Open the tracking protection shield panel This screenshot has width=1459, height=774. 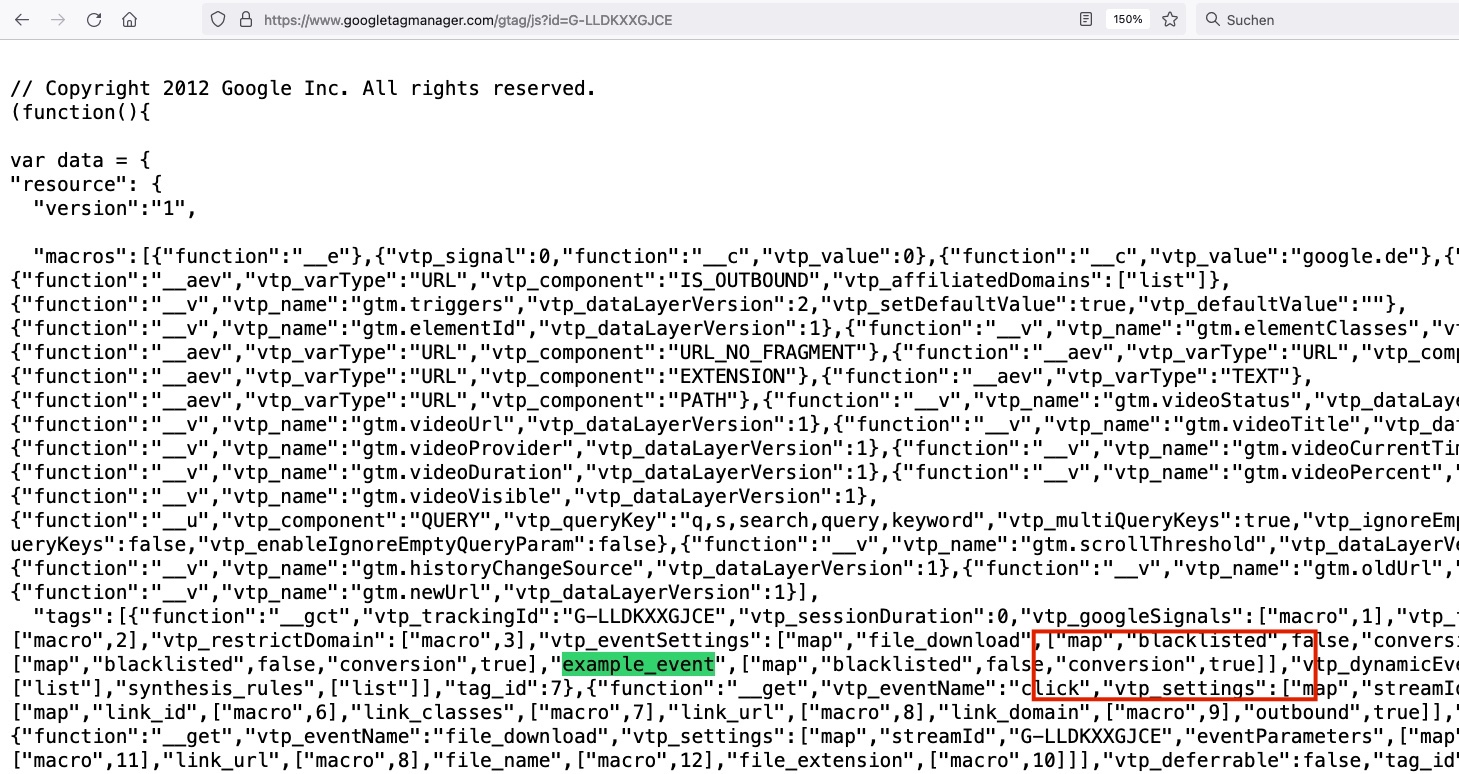(219, 20)
